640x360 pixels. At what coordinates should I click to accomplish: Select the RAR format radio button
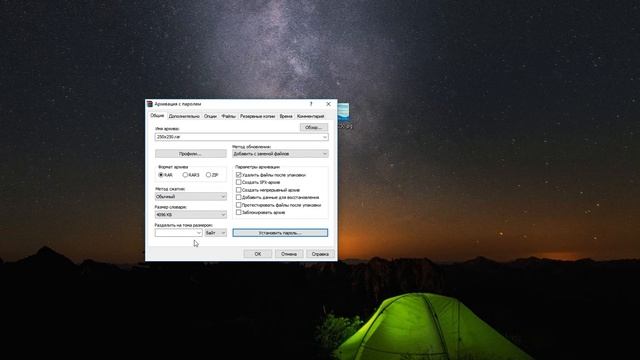tap(161, 175)
